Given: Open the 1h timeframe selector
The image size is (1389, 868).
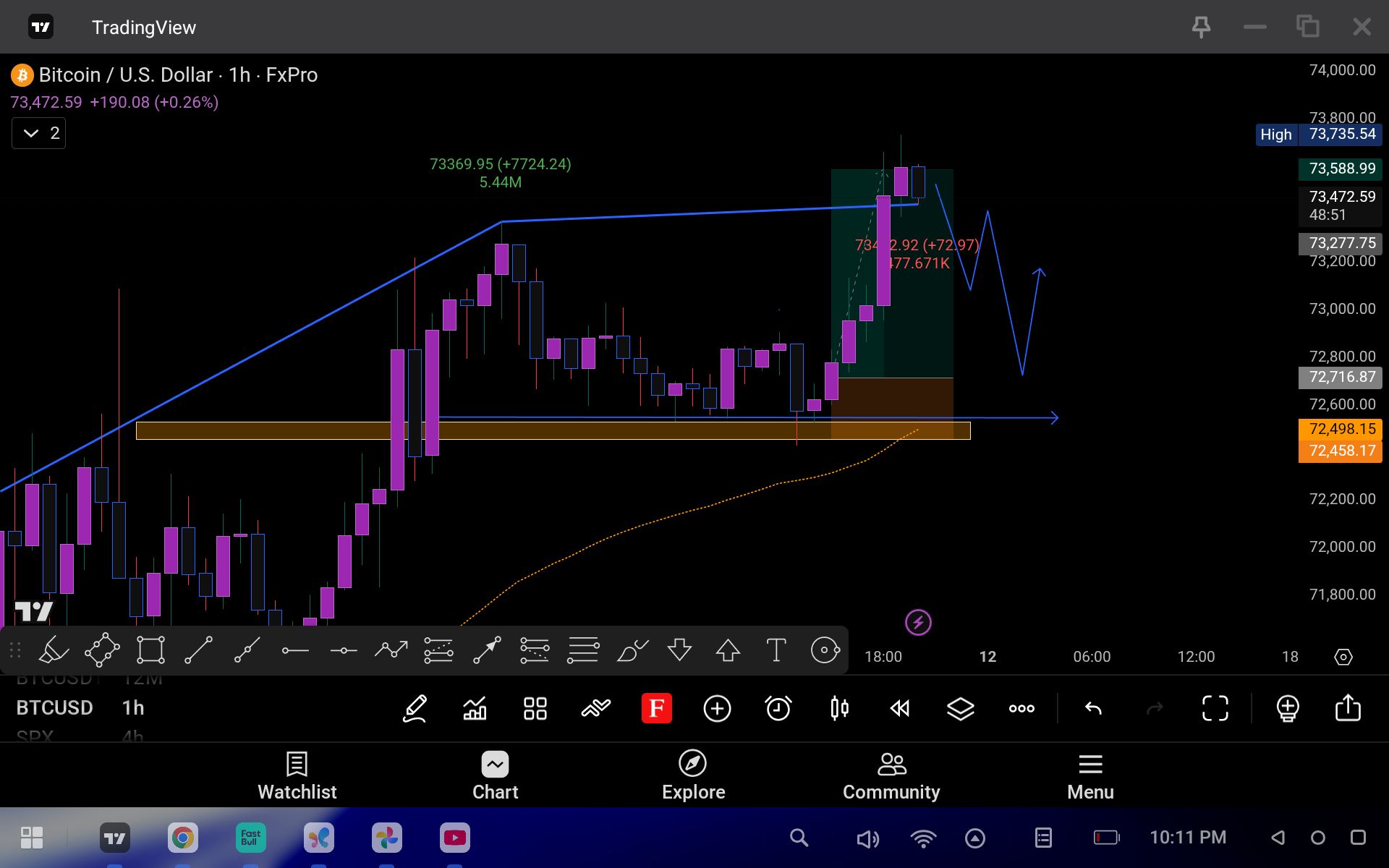Looking at the screenshot, I should [133, 707].
